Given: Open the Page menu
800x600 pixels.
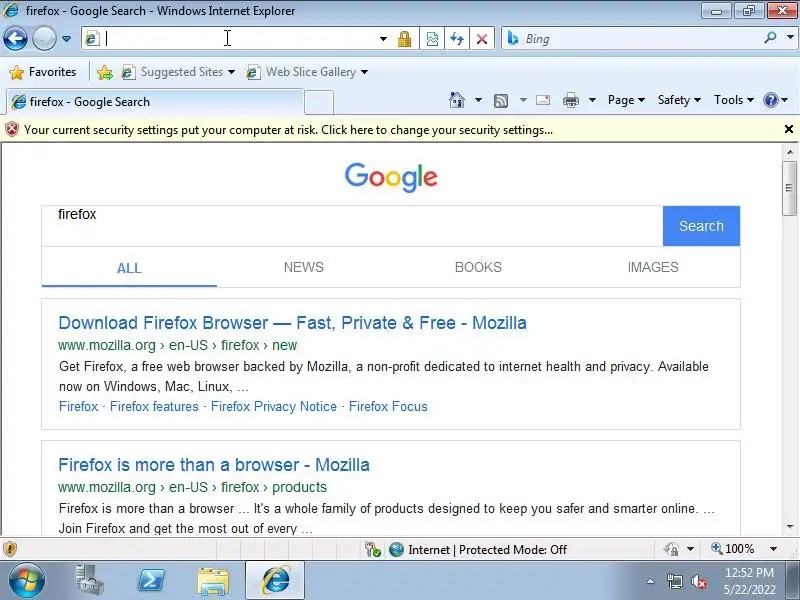Looking at the screenshot, I should tap(626, 100).
